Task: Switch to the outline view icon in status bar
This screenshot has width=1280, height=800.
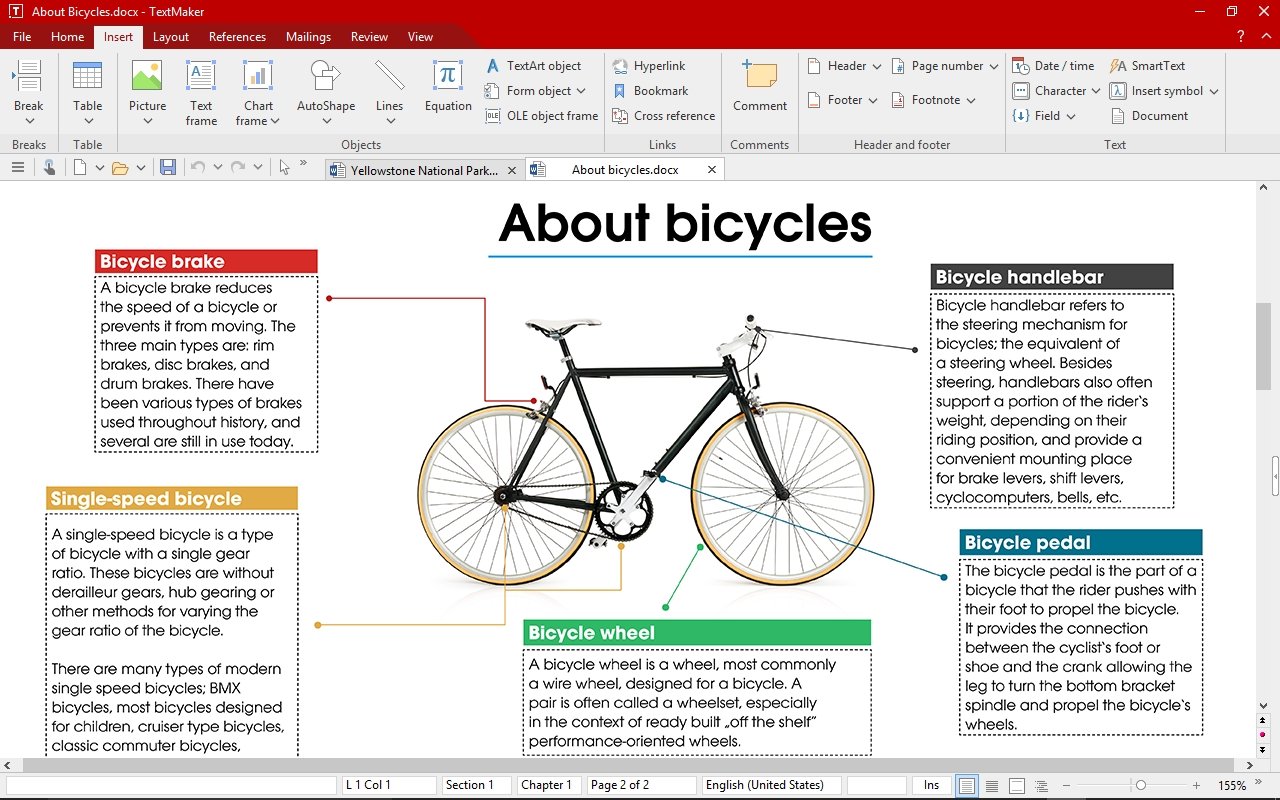Action: 1041,786
